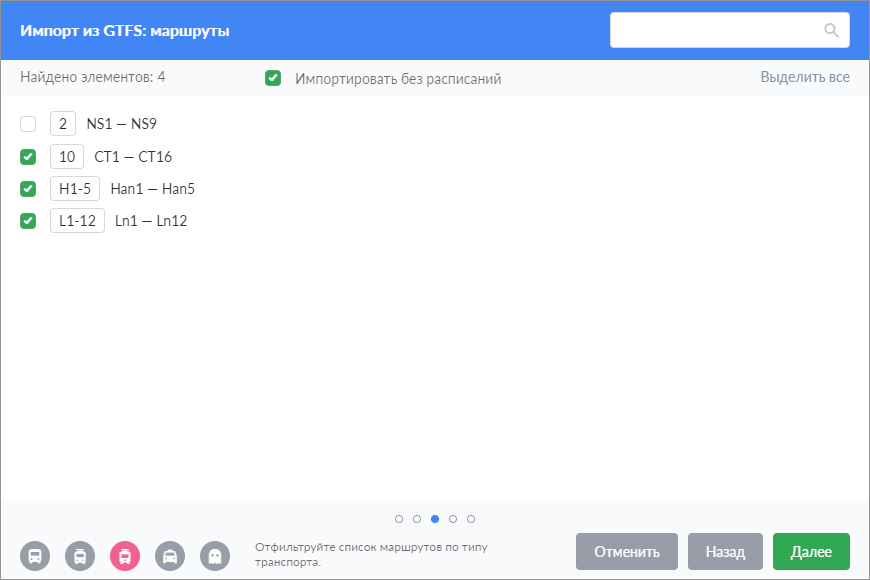Focus the search input field
This screenshot has height=580, width=870.
(715, 30)
